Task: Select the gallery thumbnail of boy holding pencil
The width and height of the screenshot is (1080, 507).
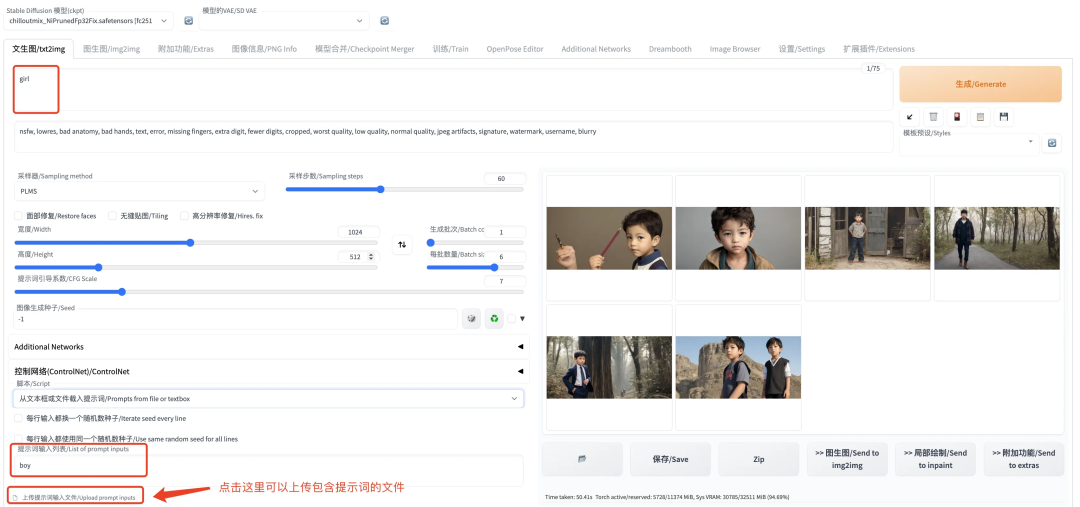Action: tap(609, 238)
